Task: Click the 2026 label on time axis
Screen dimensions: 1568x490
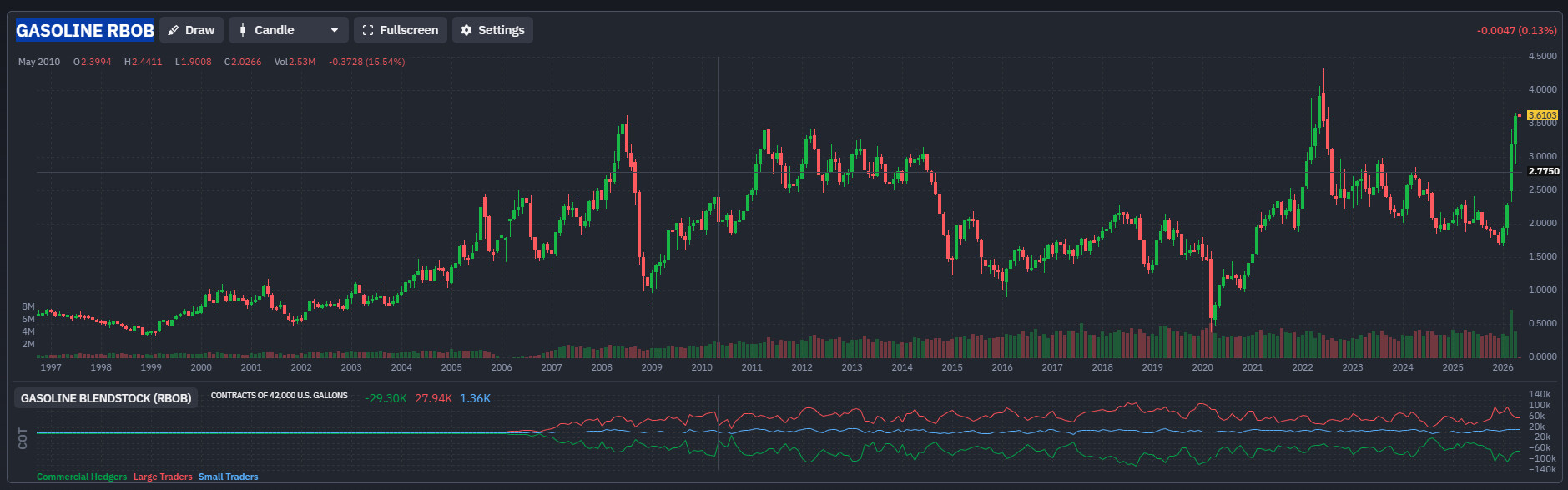Action: pyautogui.click(x=1503, y=367)
